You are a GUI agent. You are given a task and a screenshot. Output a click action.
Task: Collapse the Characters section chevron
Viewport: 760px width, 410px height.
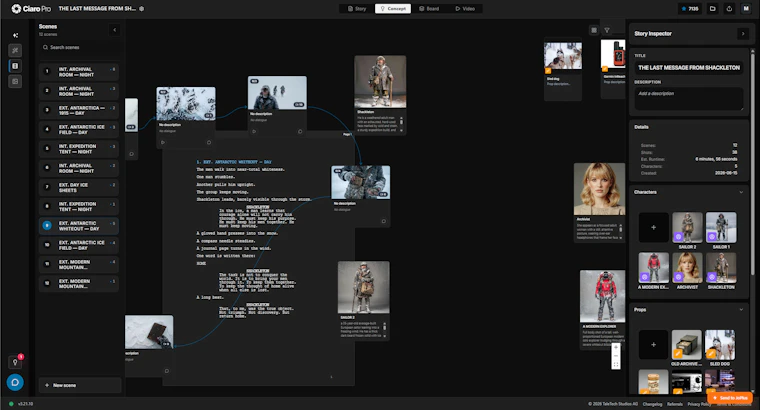[x=741, y=192]
